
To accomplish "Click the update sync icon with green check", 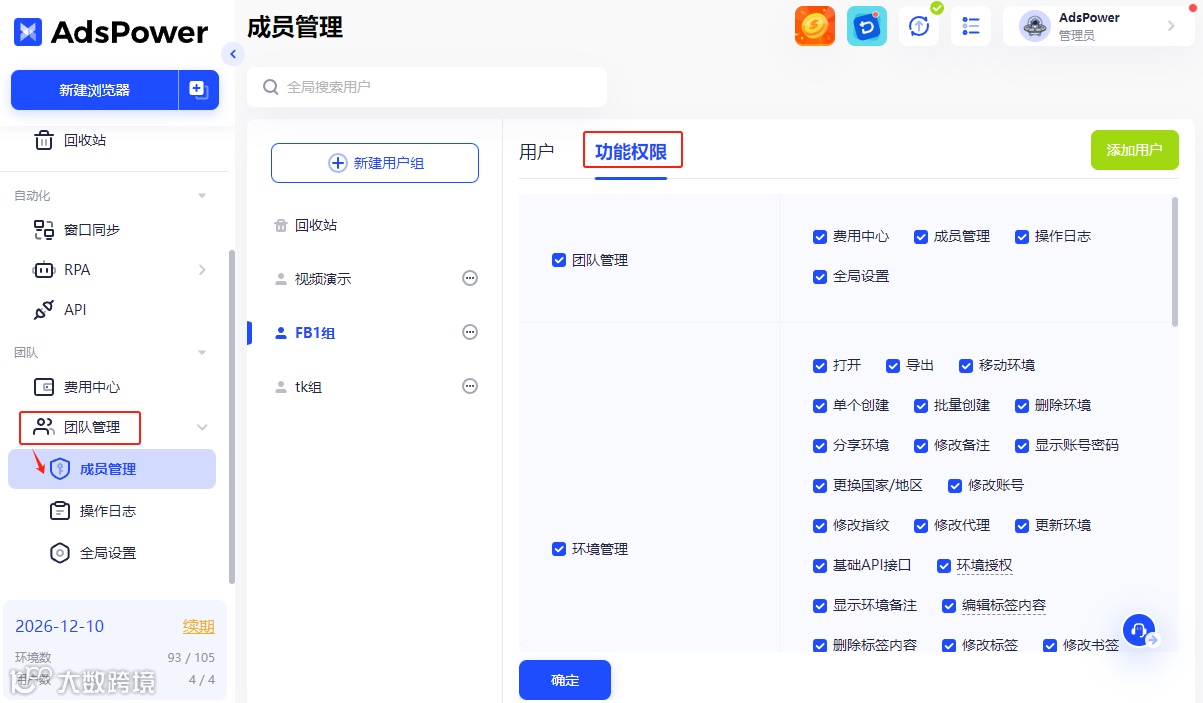I will [919, 26].
